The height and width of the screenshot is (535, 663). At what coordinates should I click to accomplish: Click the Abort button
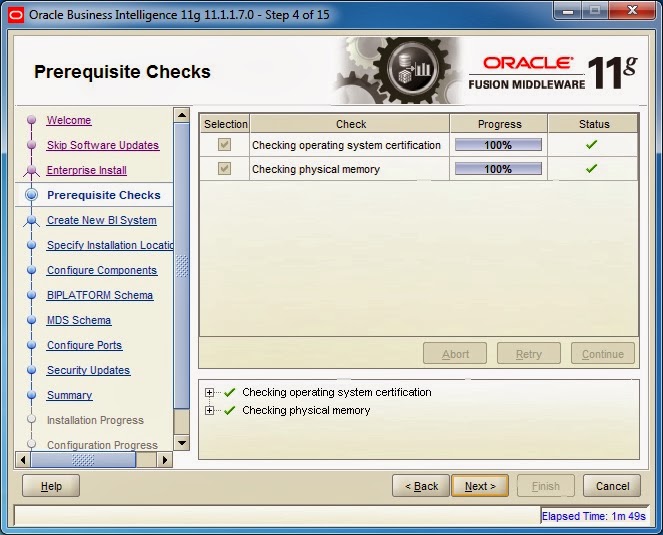(x=455, y=354)
